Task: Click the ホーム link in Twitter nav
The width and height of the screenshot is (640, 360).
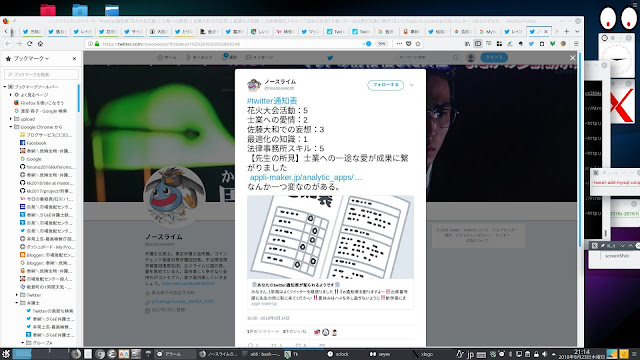Action: click(x=167, y=58)
